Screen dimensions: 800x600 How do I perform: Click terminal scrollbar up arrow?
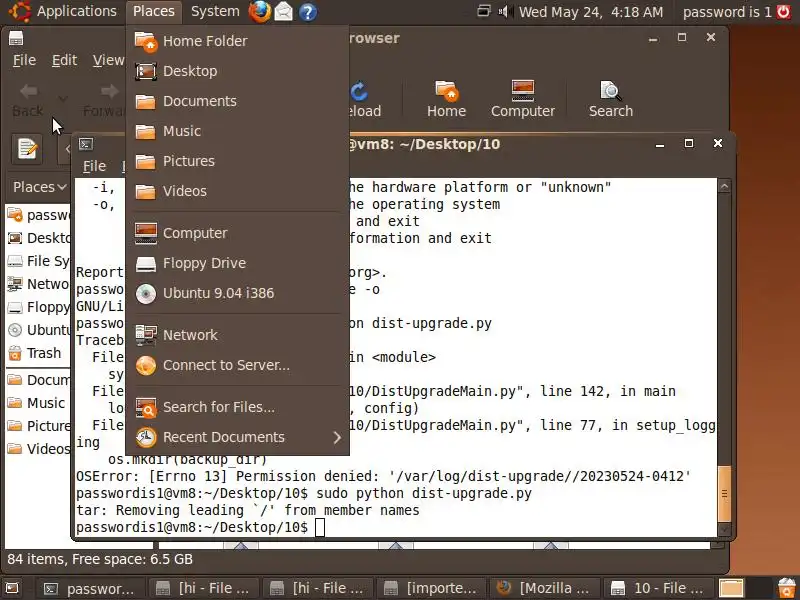(x=724, y=186)
